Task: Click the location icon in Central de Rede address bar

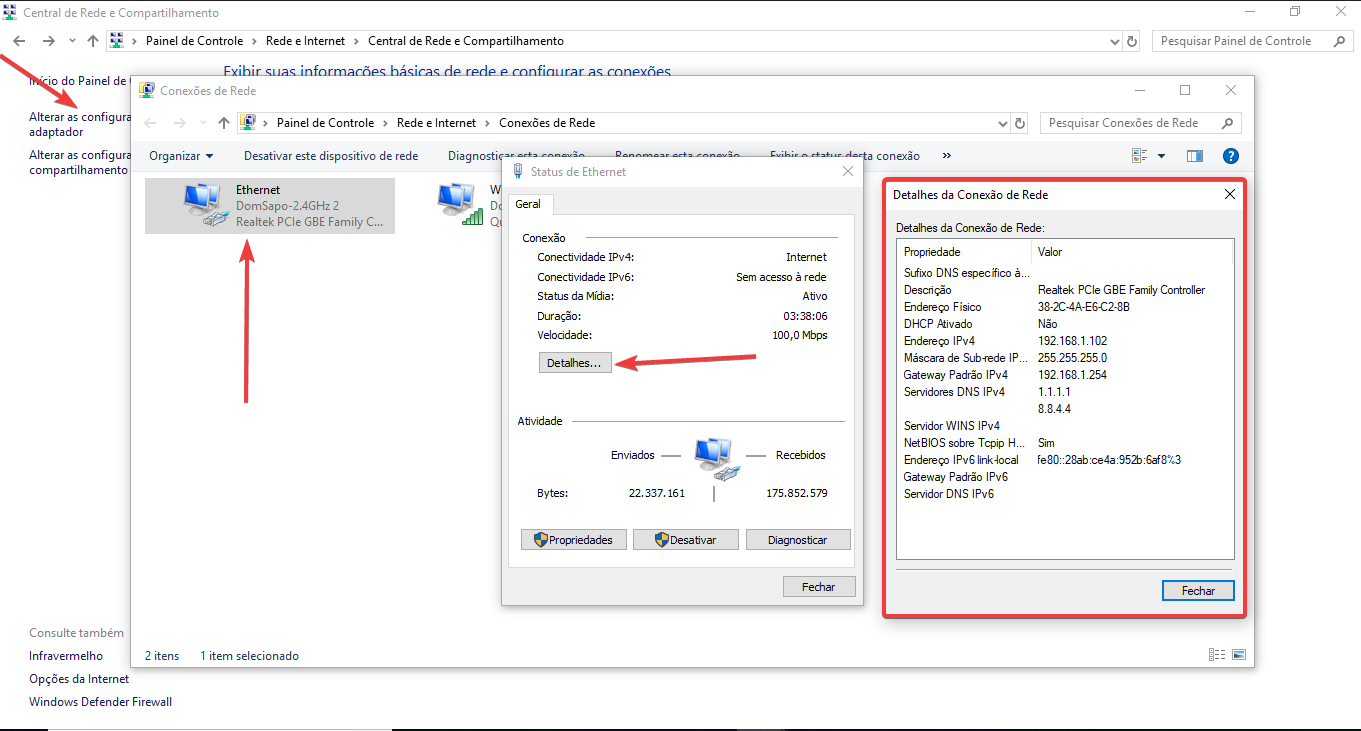Action: pos(117,41)
